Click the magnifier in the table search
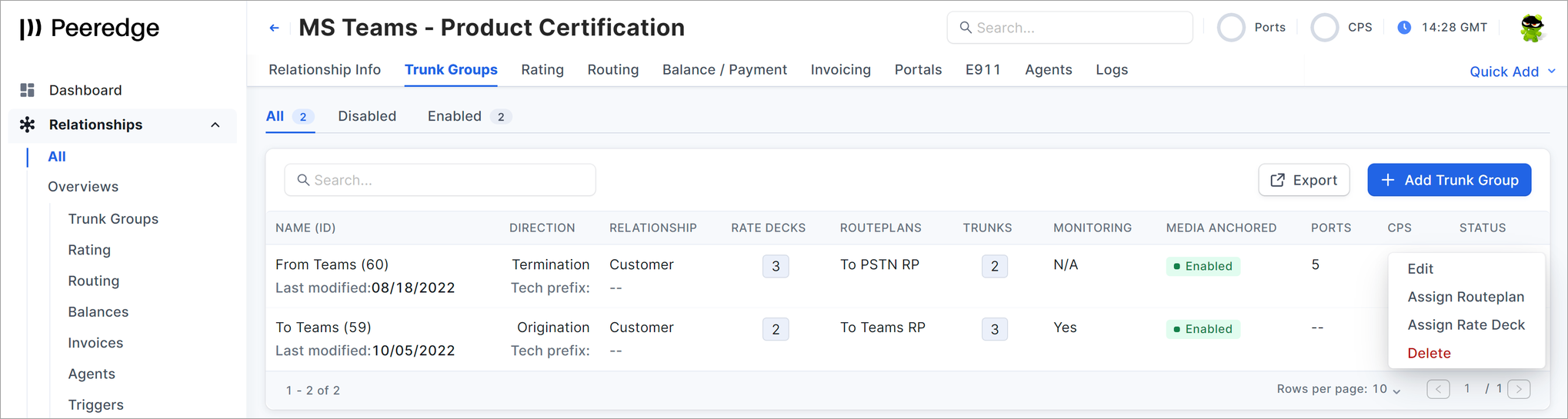The height and width of the screenshot is (419, 1568). click(303, 180)
